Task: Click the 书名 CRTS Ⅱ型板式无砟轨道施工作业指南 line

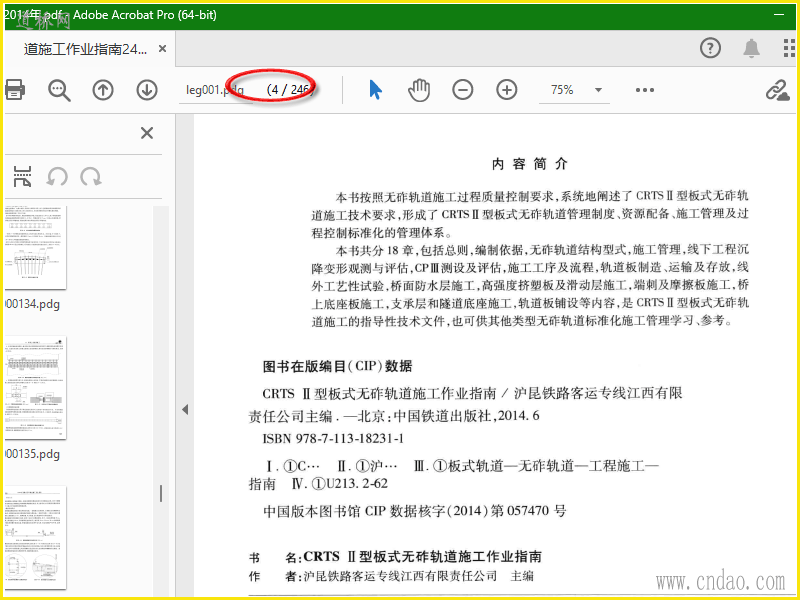Action: click(x=395, y=556)
